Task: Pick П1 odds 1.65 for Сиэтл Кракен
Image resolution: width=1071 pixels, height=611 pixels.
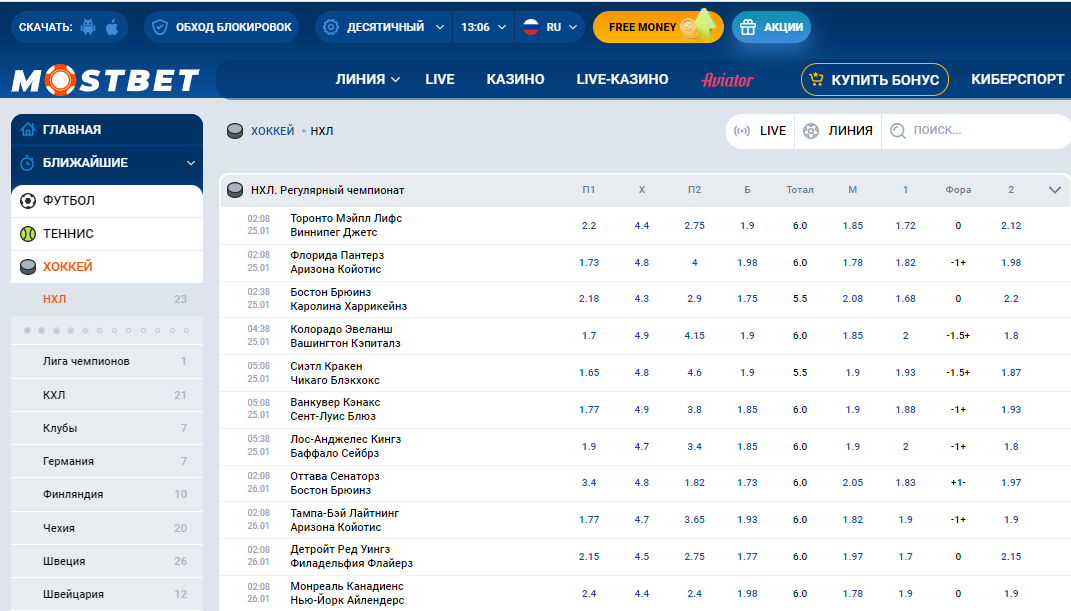Action: point(589,373)
